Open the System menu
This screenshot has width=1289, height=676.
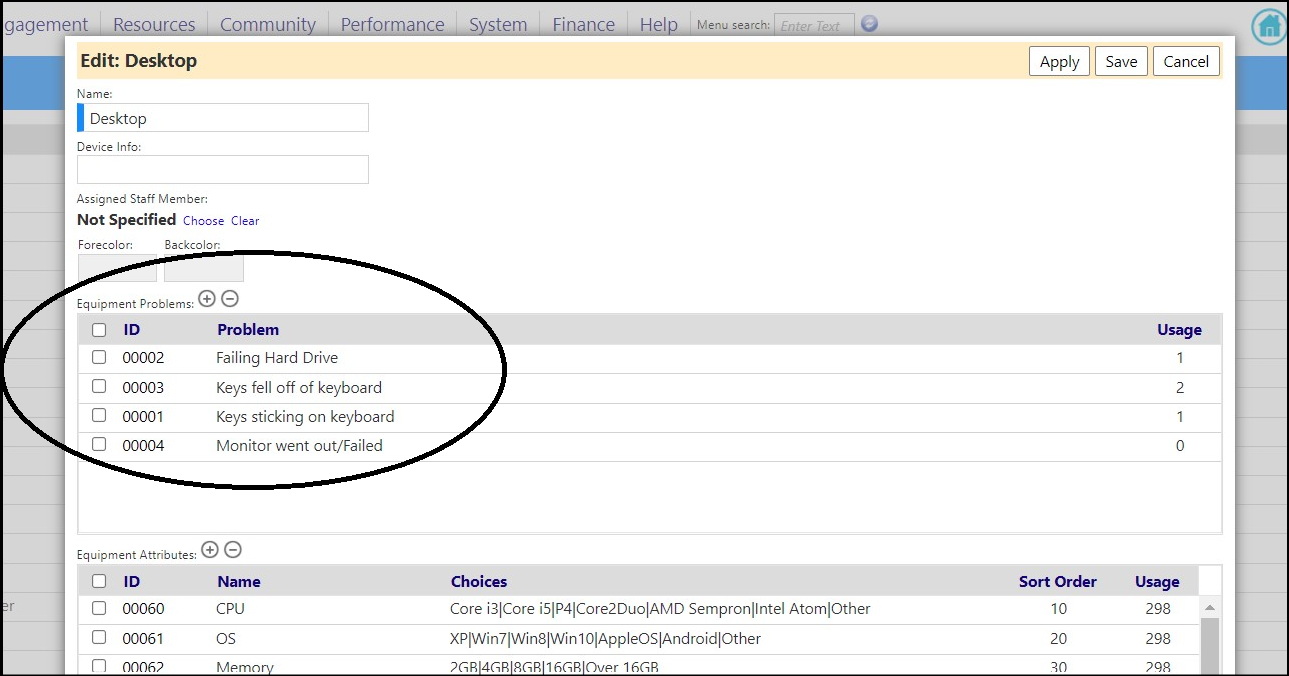pos(498,24)
